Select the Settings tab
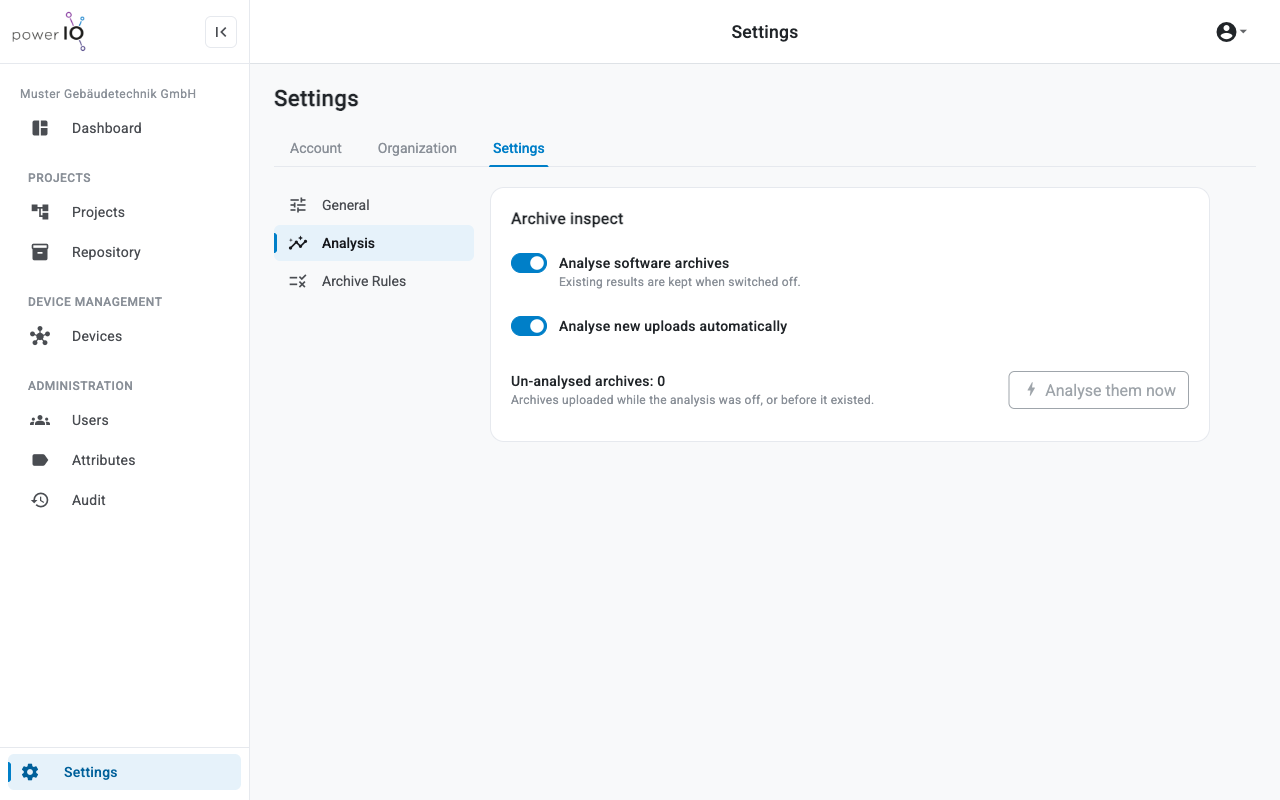1280x800 pixels. (519, 148)
